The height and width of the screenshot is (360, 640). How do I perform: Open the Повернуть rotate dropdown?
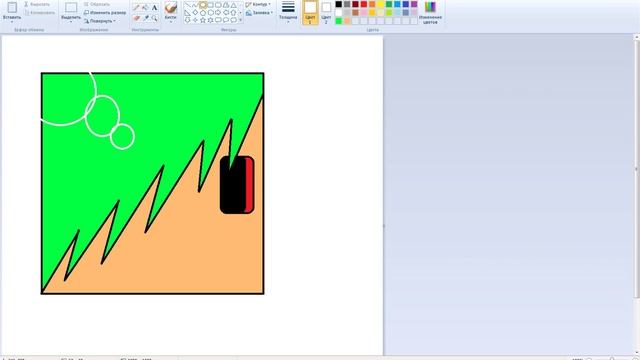(100, 21)
